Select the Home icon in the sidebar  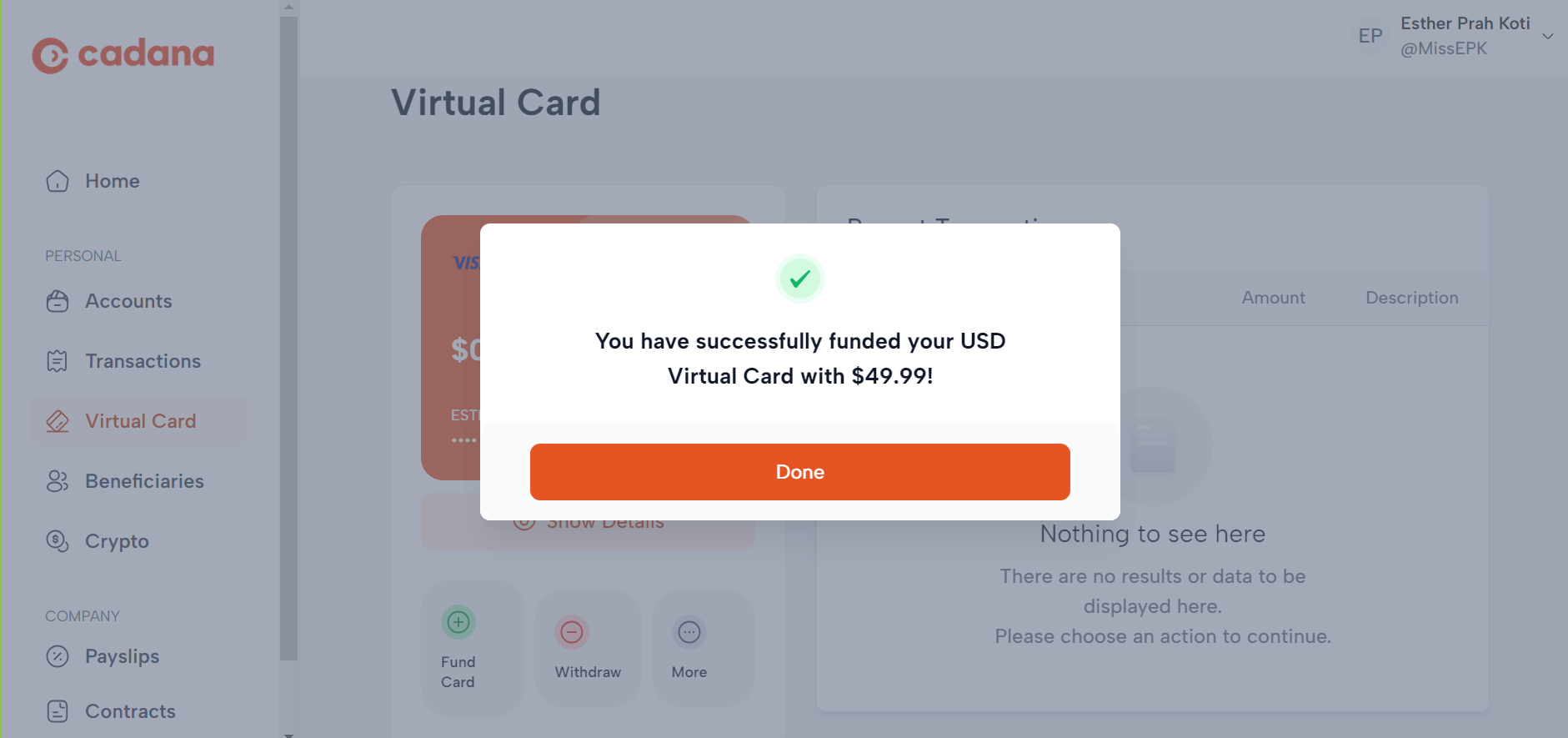[x=57, y=181]
